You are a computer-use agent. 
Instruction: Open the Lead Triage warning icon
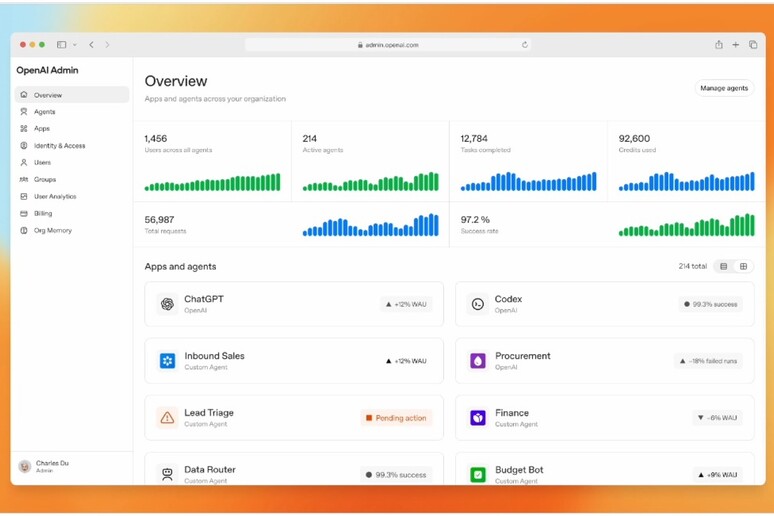click(167, 418)
